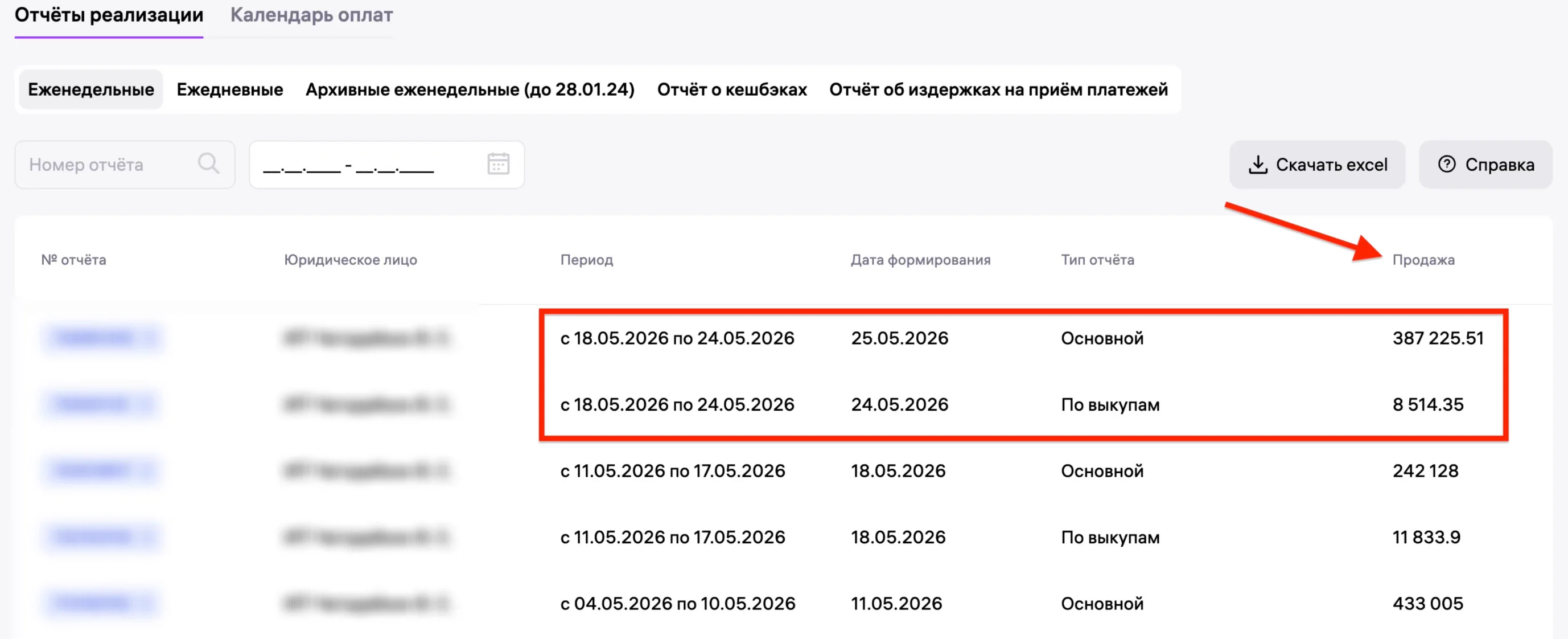Open the Отчёты реализации tab
Viewport: 1568px width, 639px height.
[x=109, y=15]
